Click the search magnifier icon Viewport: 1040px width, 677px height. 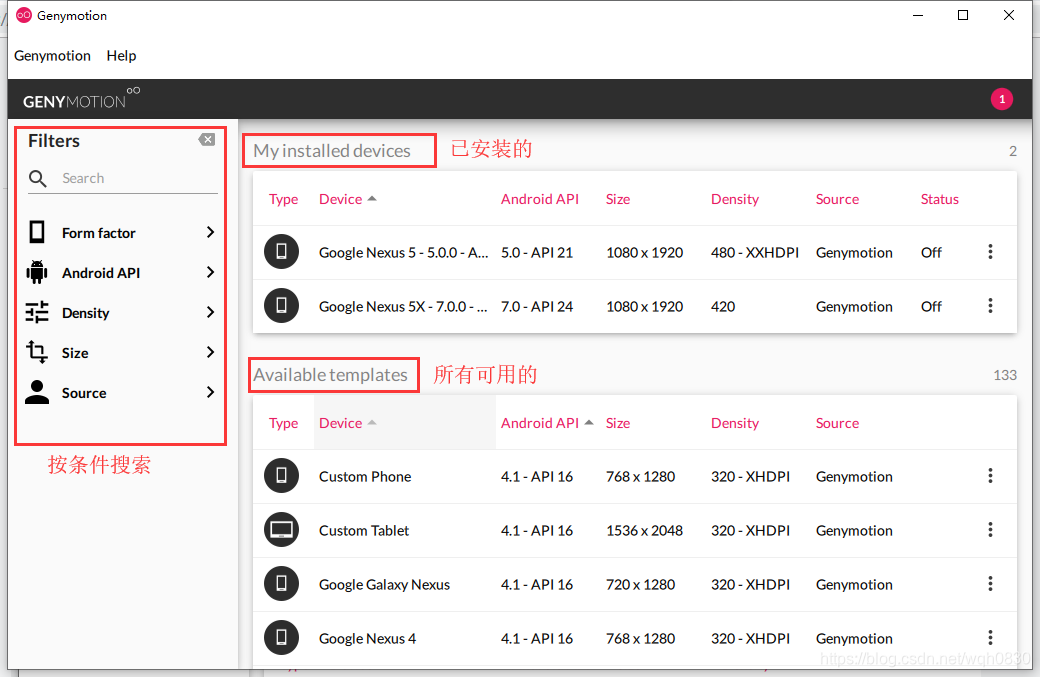pos(38,178)
